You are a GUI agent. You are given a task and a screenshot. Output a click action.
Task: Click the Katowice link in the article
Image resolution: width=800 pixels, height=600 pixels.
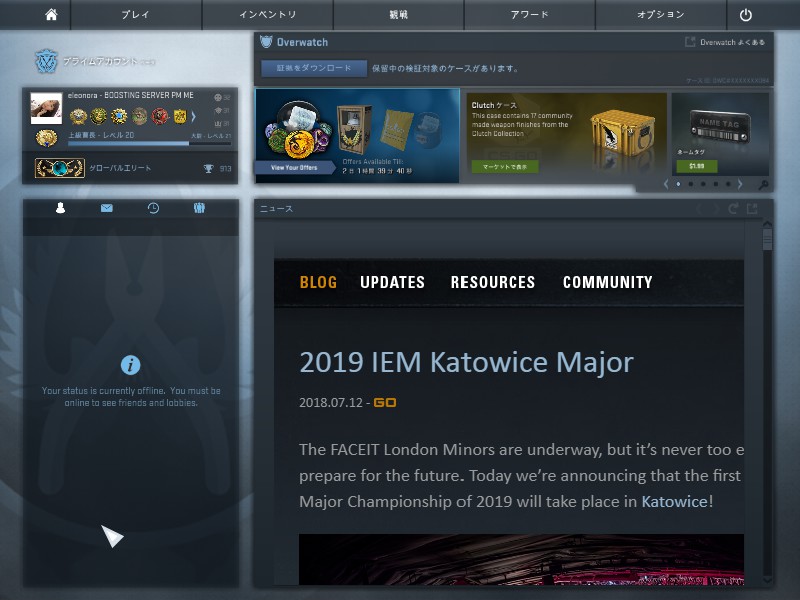pyautogui.click(x=674, y=502)
